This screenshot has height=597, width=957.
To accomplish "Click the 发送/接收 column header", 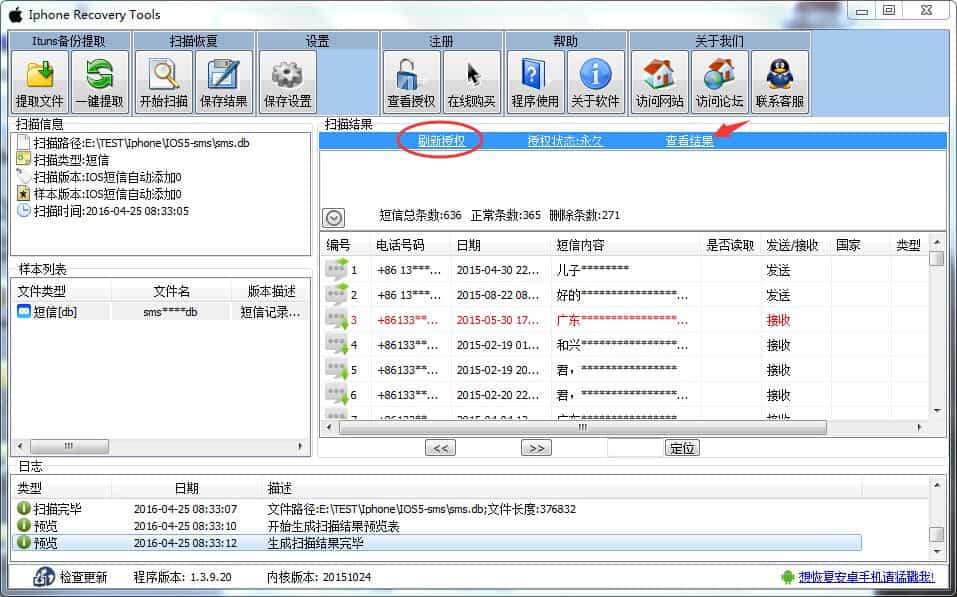I will point(795,245).
